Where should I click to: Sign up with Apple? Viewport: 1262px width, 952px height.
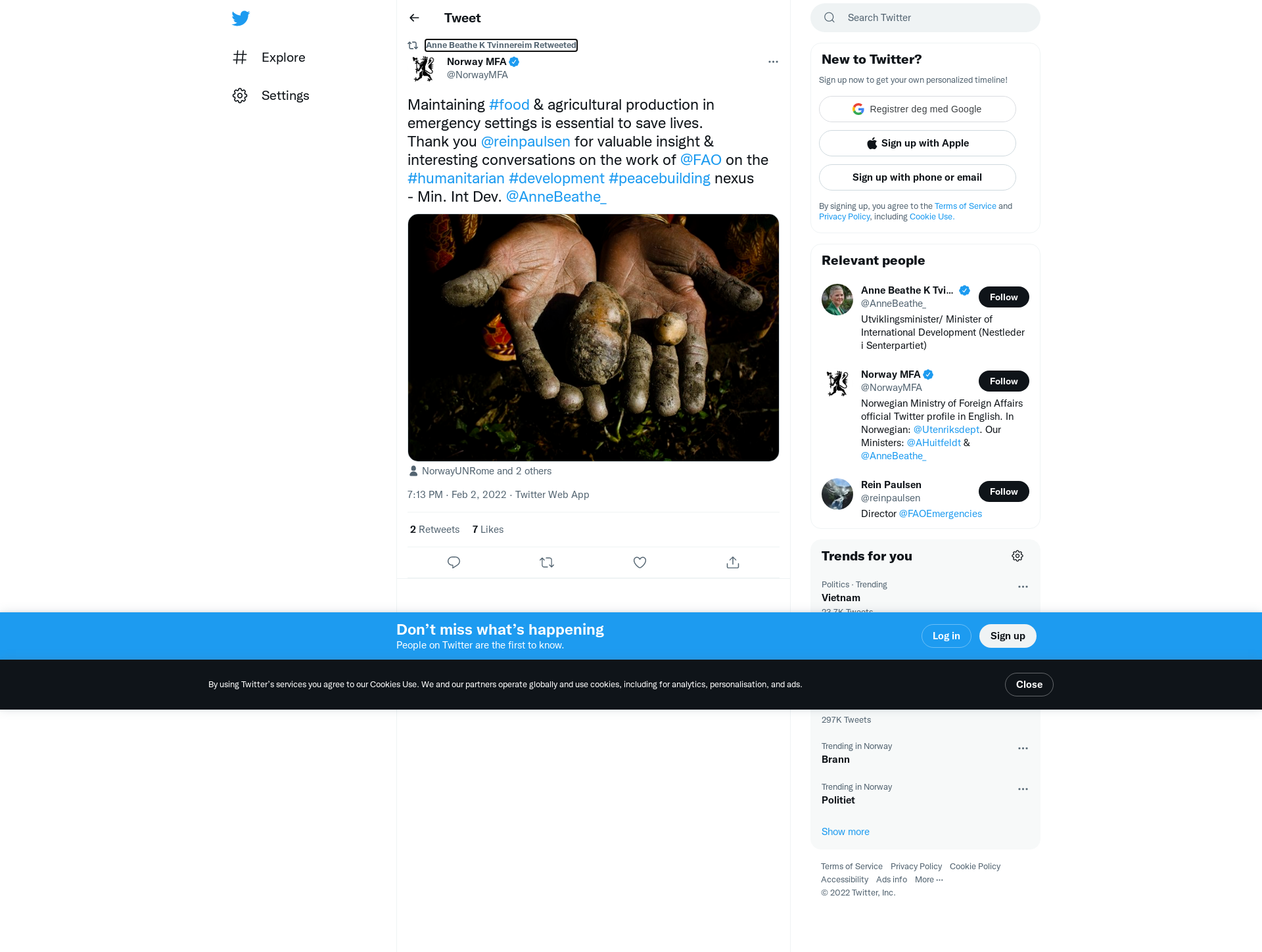click(918, 143)
